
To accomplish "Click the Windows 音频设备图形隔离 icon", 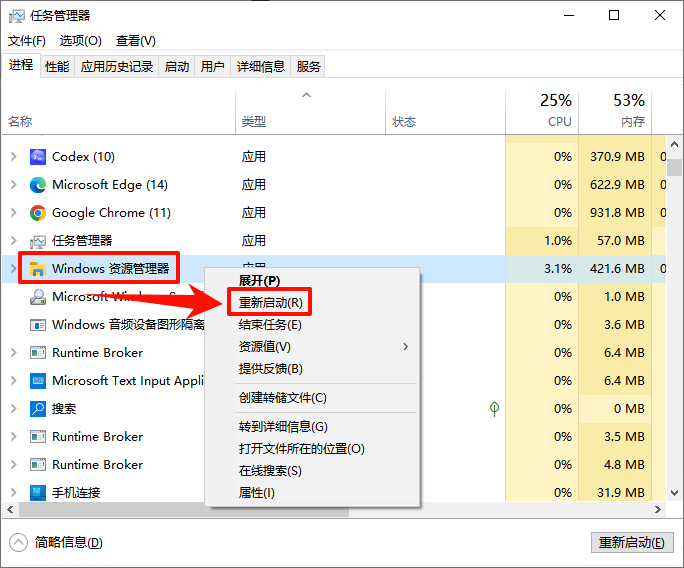I will coord(38,325).
